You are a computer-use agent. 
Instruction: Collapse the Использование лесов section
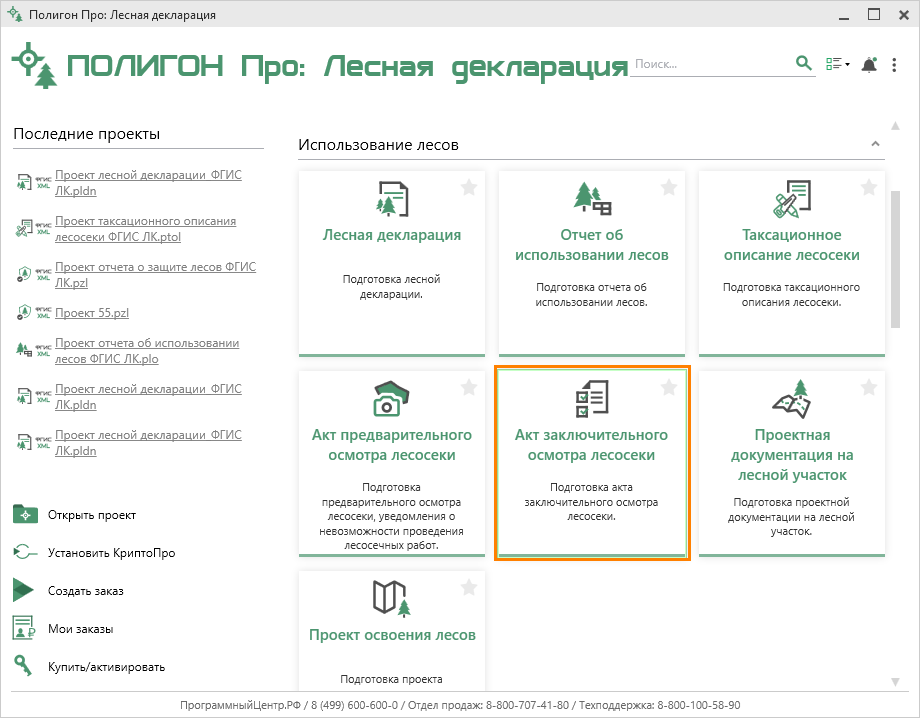point(875,144)
